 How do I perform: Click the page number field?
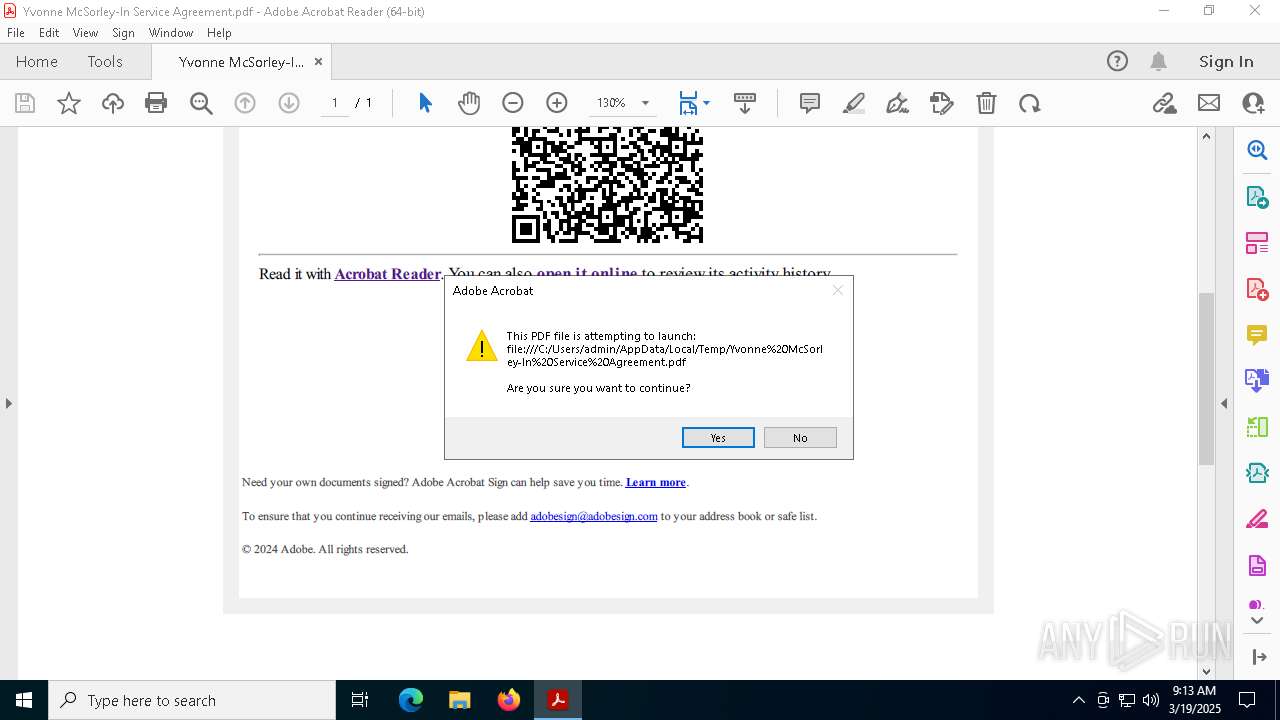point(335,103)
